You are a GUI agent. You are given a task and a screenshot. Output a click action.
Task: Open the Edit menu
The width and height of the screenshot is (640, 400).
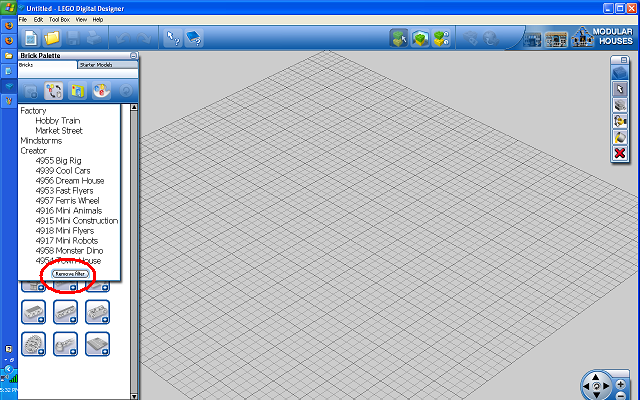tap(38, 20)
